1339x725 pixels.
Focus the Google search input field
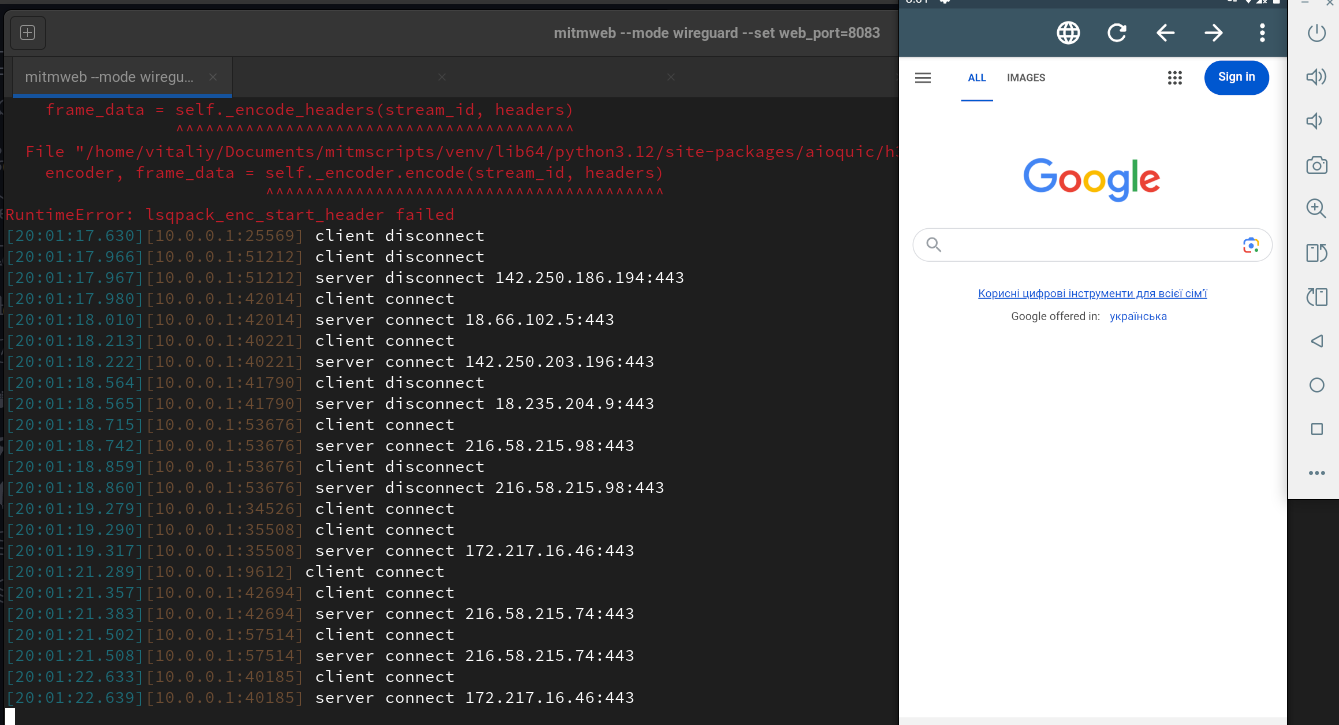[x=1092, y=245]
